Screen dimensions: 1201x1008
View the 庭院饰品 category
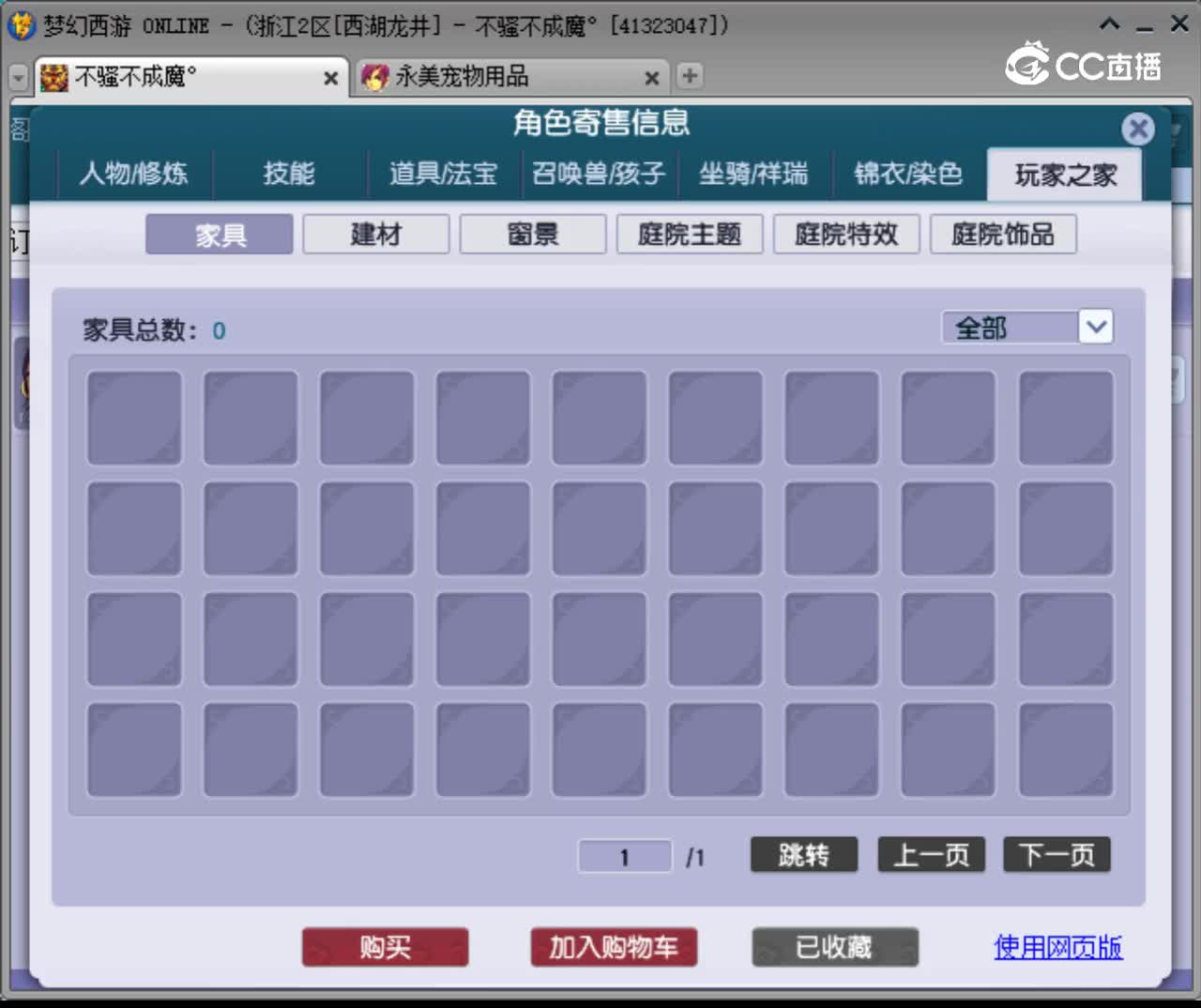(1003, 235)
